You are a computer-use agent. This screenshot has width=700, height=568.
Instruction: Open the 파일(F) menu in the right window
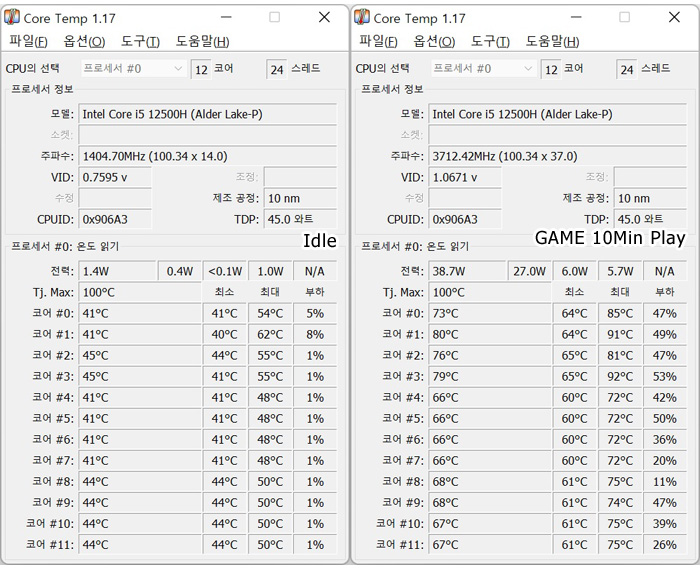pos(377,41)
